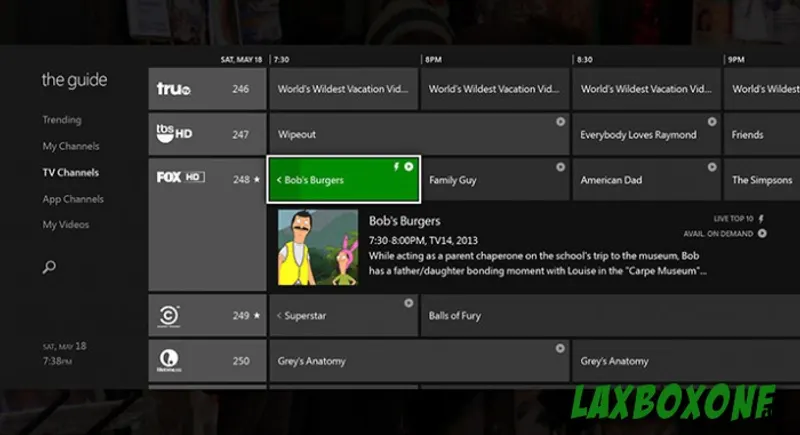Select the FOX HD channel logo
Viewport: 800px width, 435px height.
point(181,177)
